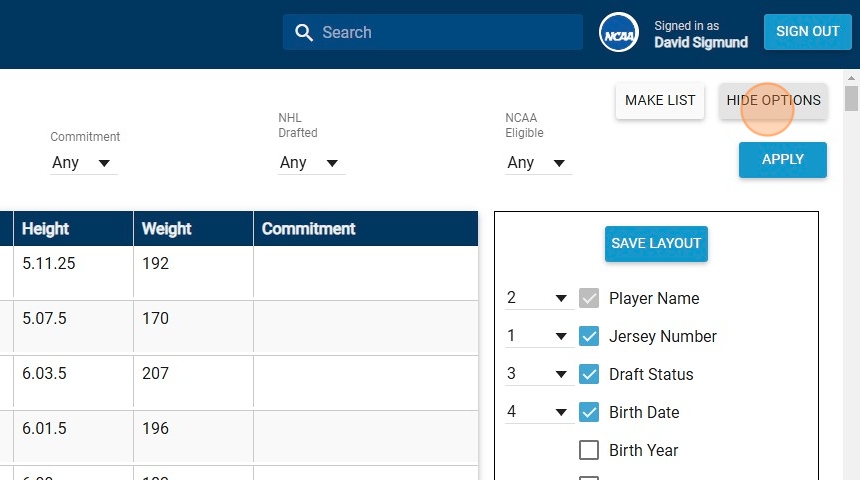Save the current column layout
Image resolution: width=860 pixels, height=480 pixels.
(656, 244)
